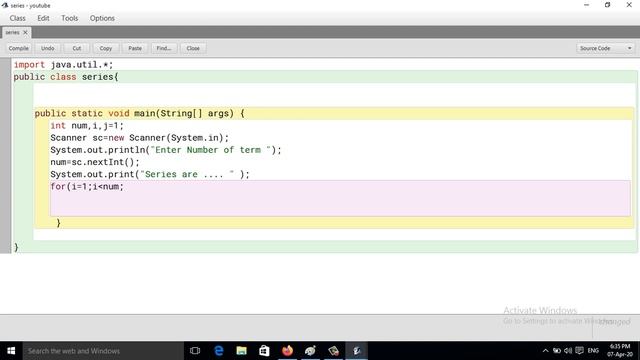The height and width of the screenshot is (360, 640).
Task: Click the ENG language indicator
Action: pos(593,351)
